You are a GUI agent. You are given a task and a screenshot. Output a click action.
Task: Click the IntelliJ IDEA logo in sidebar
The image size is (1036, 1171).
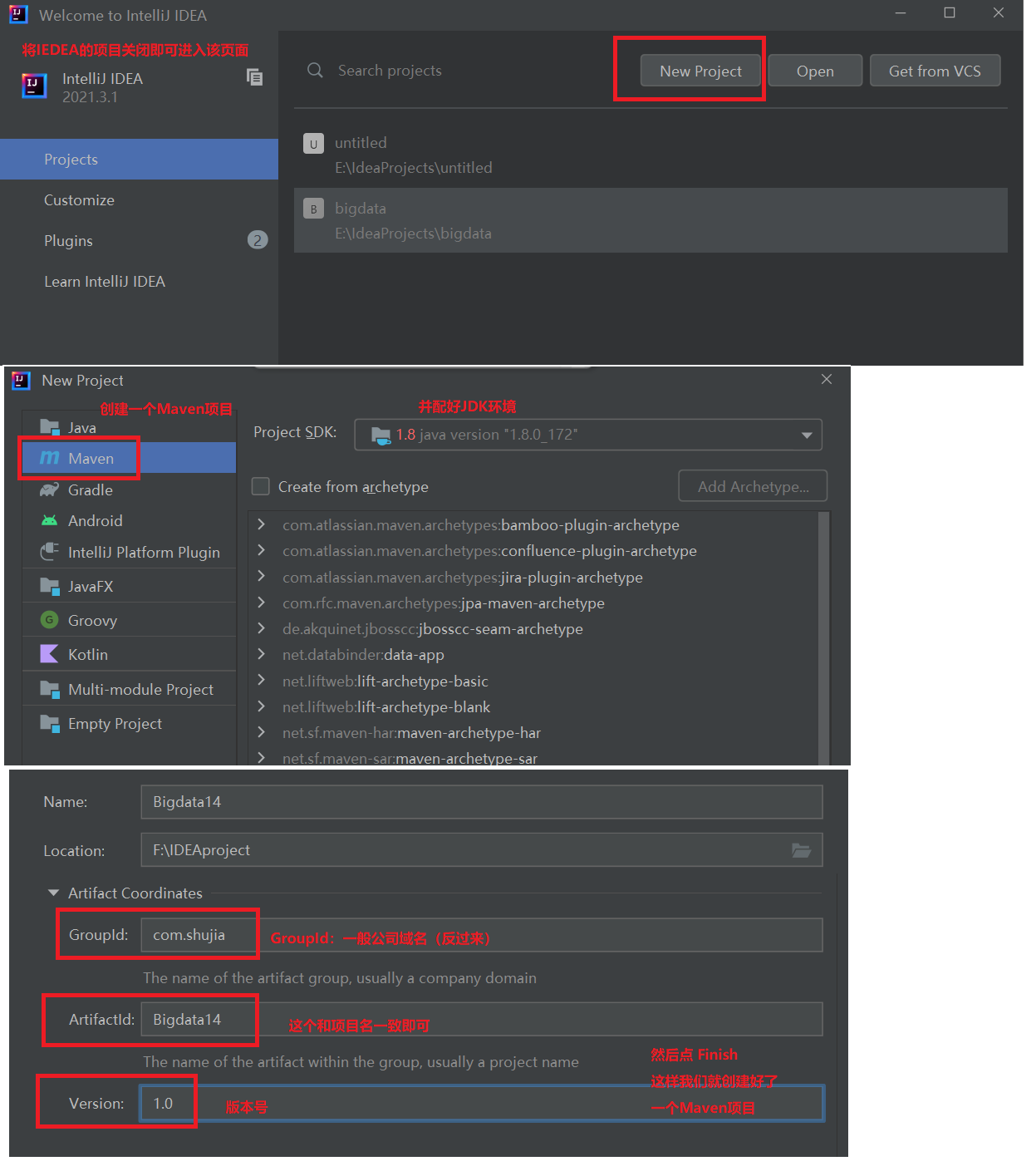pos(34,86)
